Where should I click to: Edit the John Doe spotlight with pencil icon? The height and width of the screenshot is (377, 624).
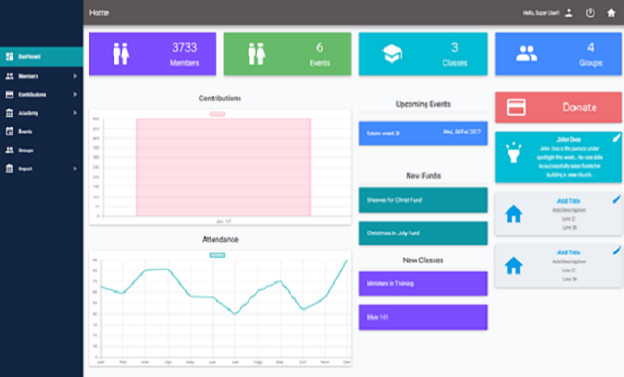click(x=616, y=138)
